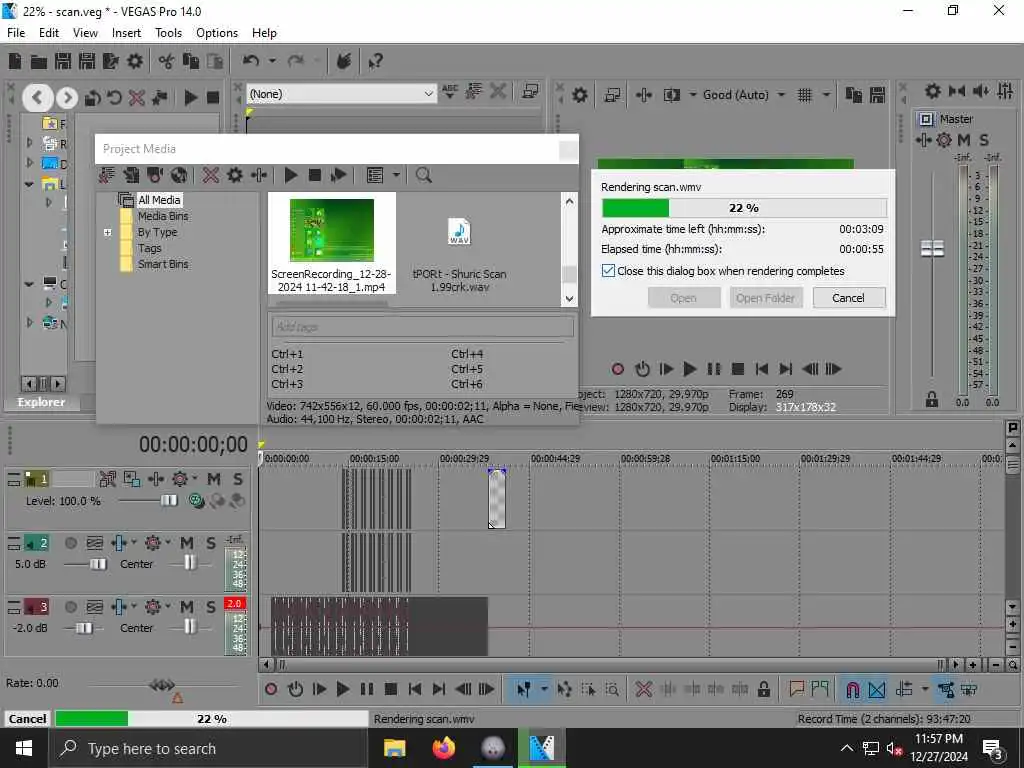Select All Media in Project Media tree
Viewport: 1024px width, 768px height.
(159, 200)
